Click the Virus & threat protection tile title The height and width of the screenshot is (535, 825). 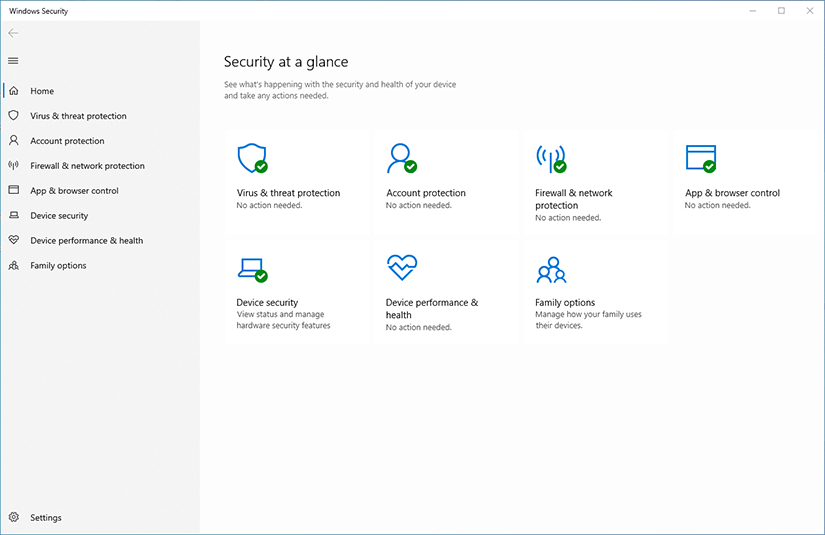(x=288, y=193)
